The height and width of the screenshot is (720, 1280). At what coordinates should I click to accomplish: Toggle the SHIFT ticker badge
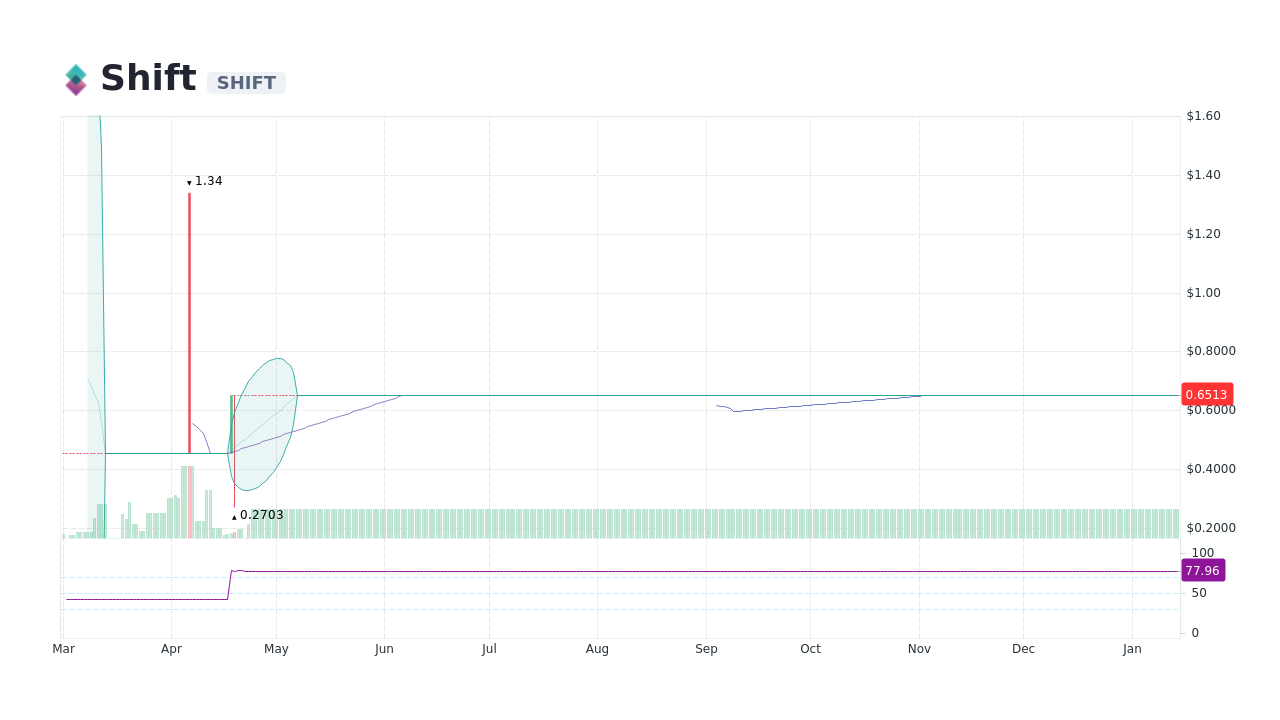coord(246,82)
